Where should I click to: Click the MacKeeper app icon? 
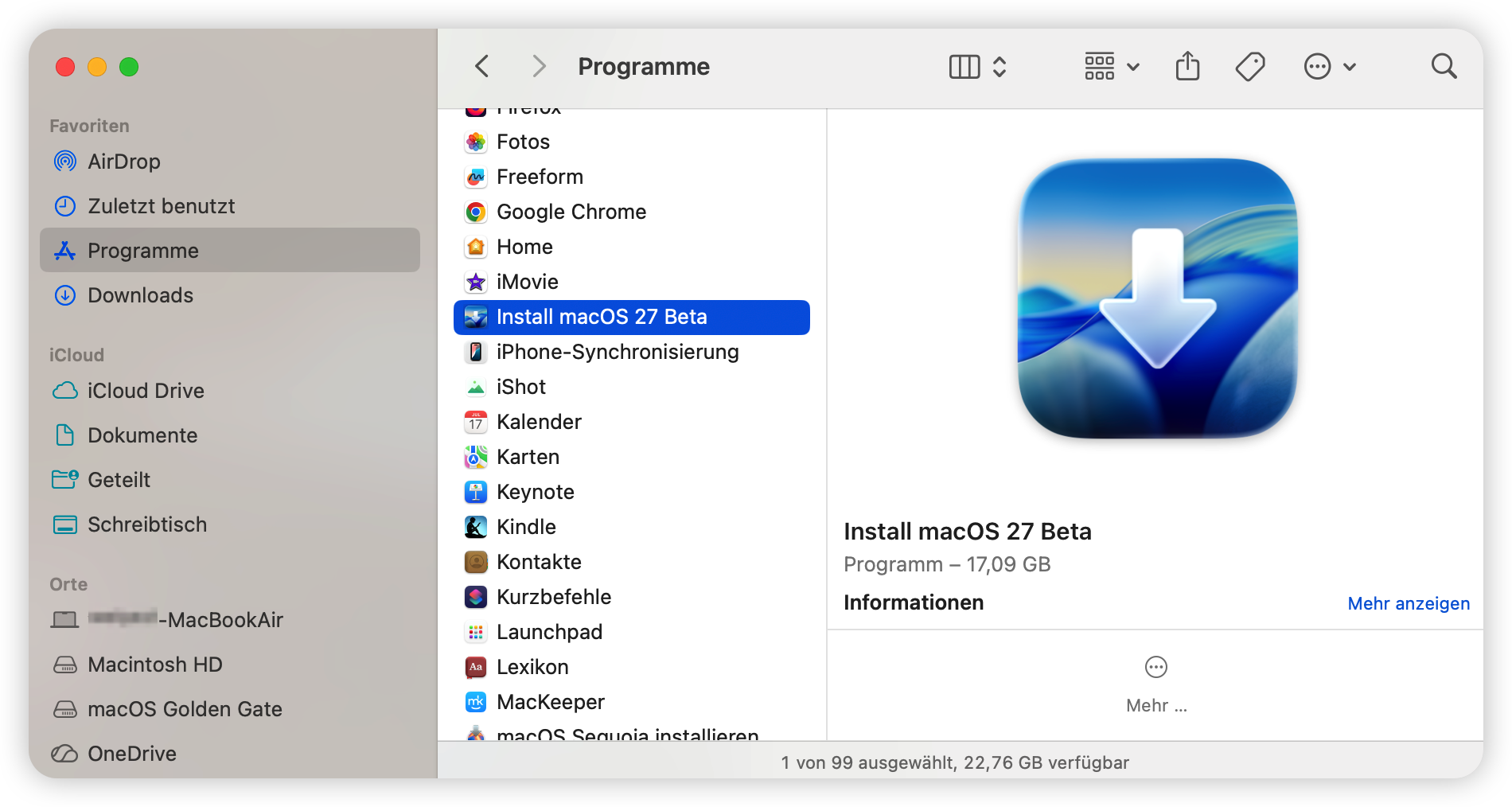click(476, 702)
